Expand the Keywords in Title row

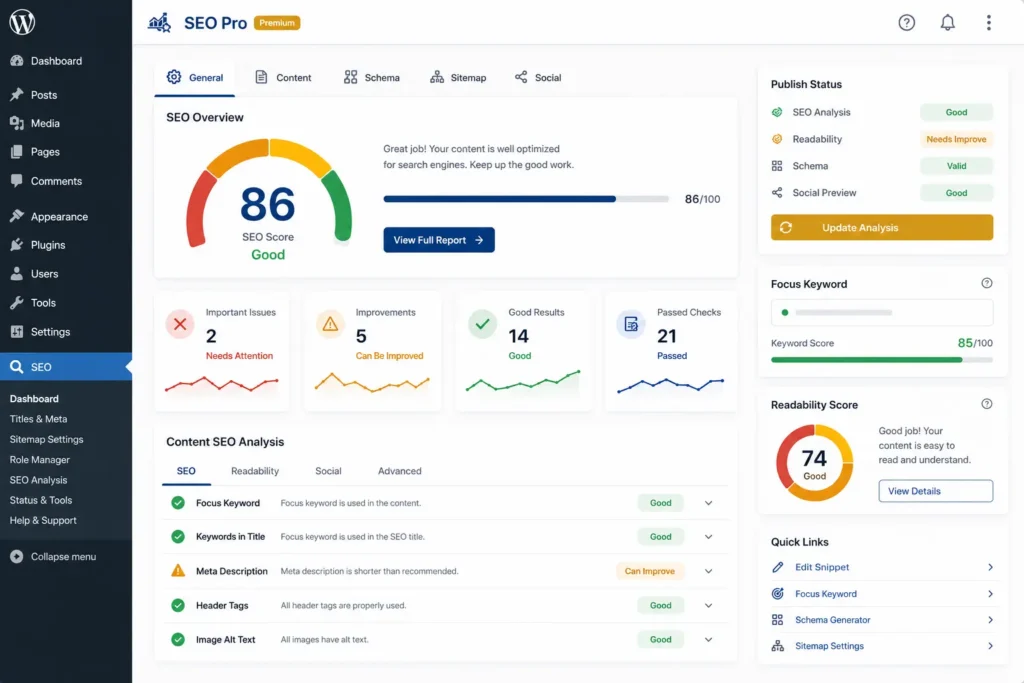click(x=709, y=537)
